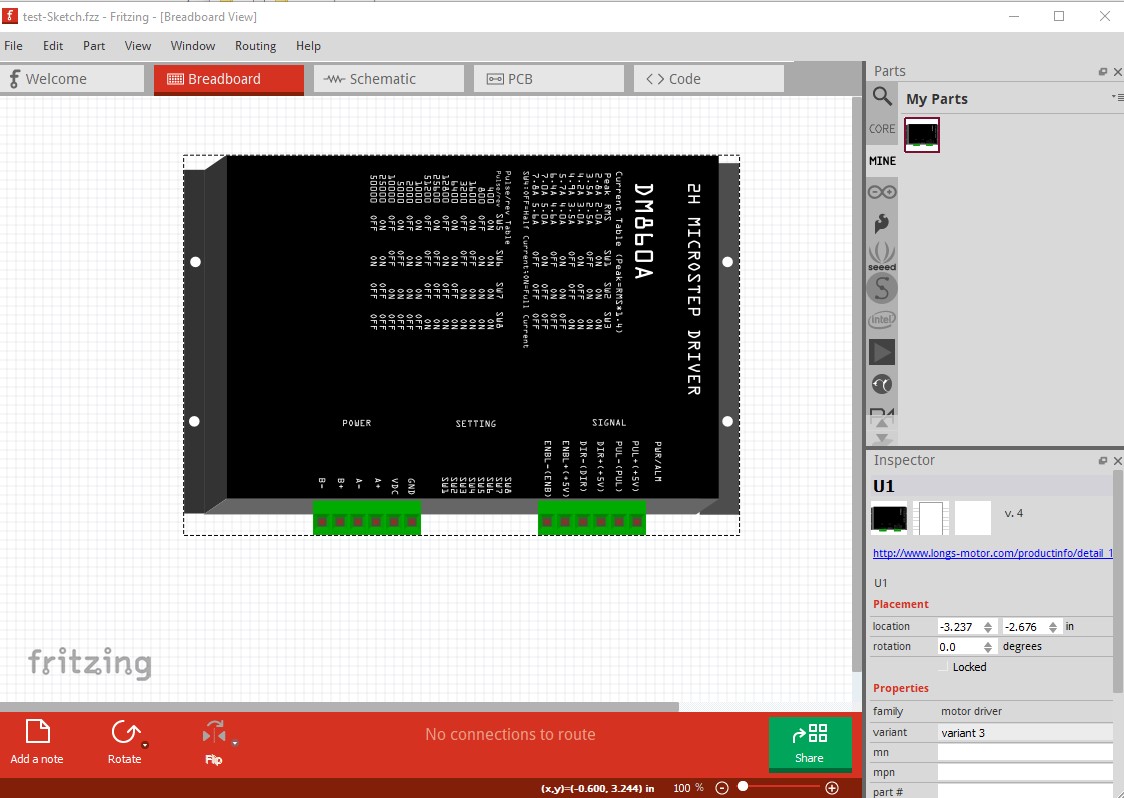1124x798 pixels.
Task: Click the mpn property field
Action: click(1025, 772)
